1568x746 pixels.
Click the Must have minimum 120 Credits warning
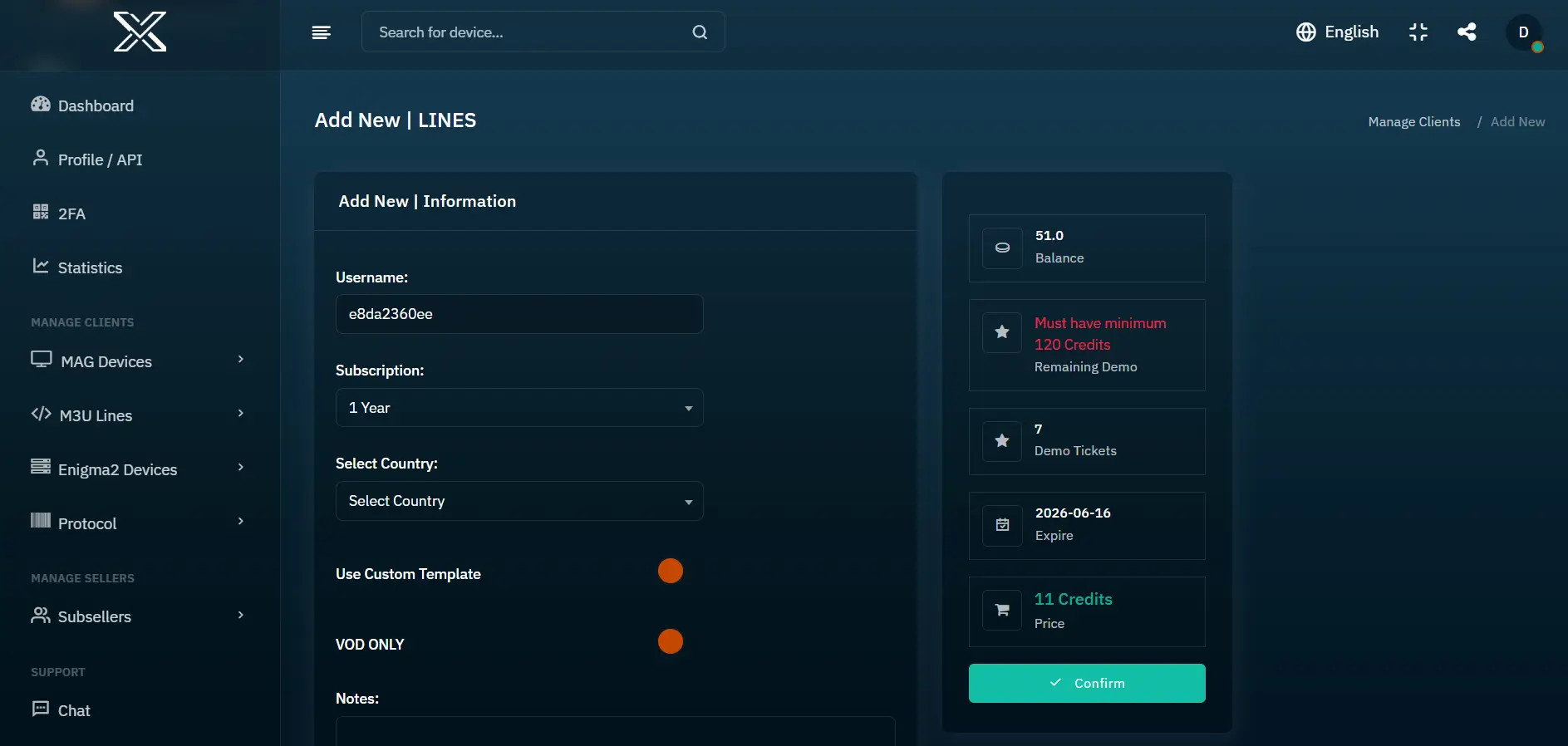tap(1100, 334)
